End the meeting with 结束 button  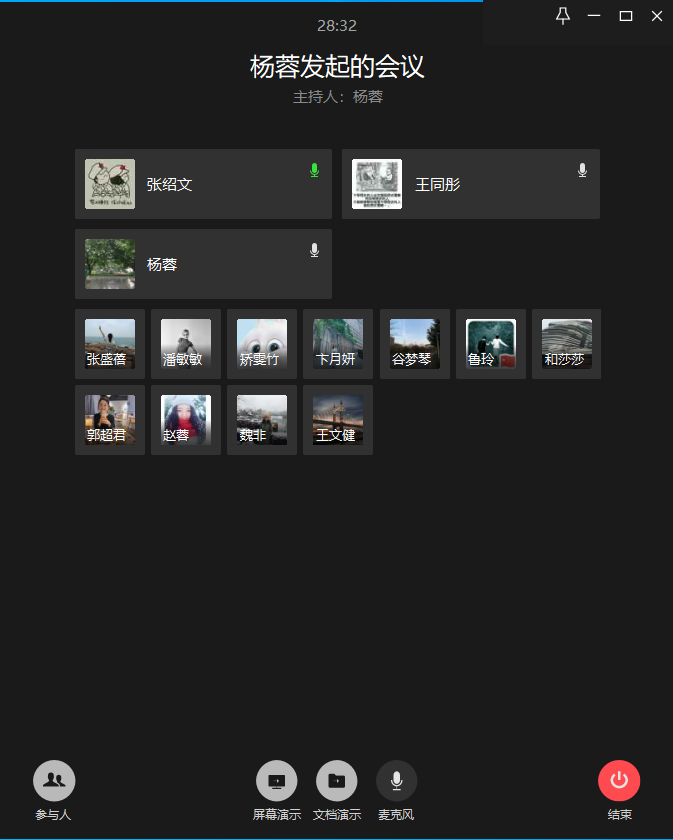click(x=619, y=781)
